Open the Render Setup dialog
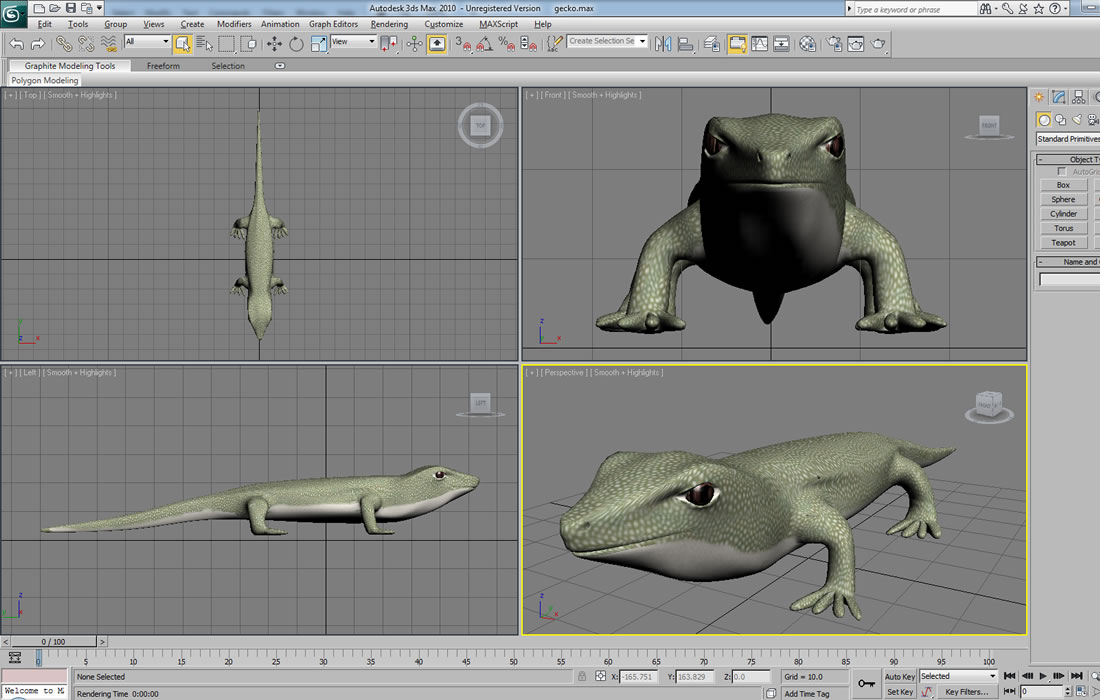This screenshot has height=700, width=1100. tap(832, 44)
